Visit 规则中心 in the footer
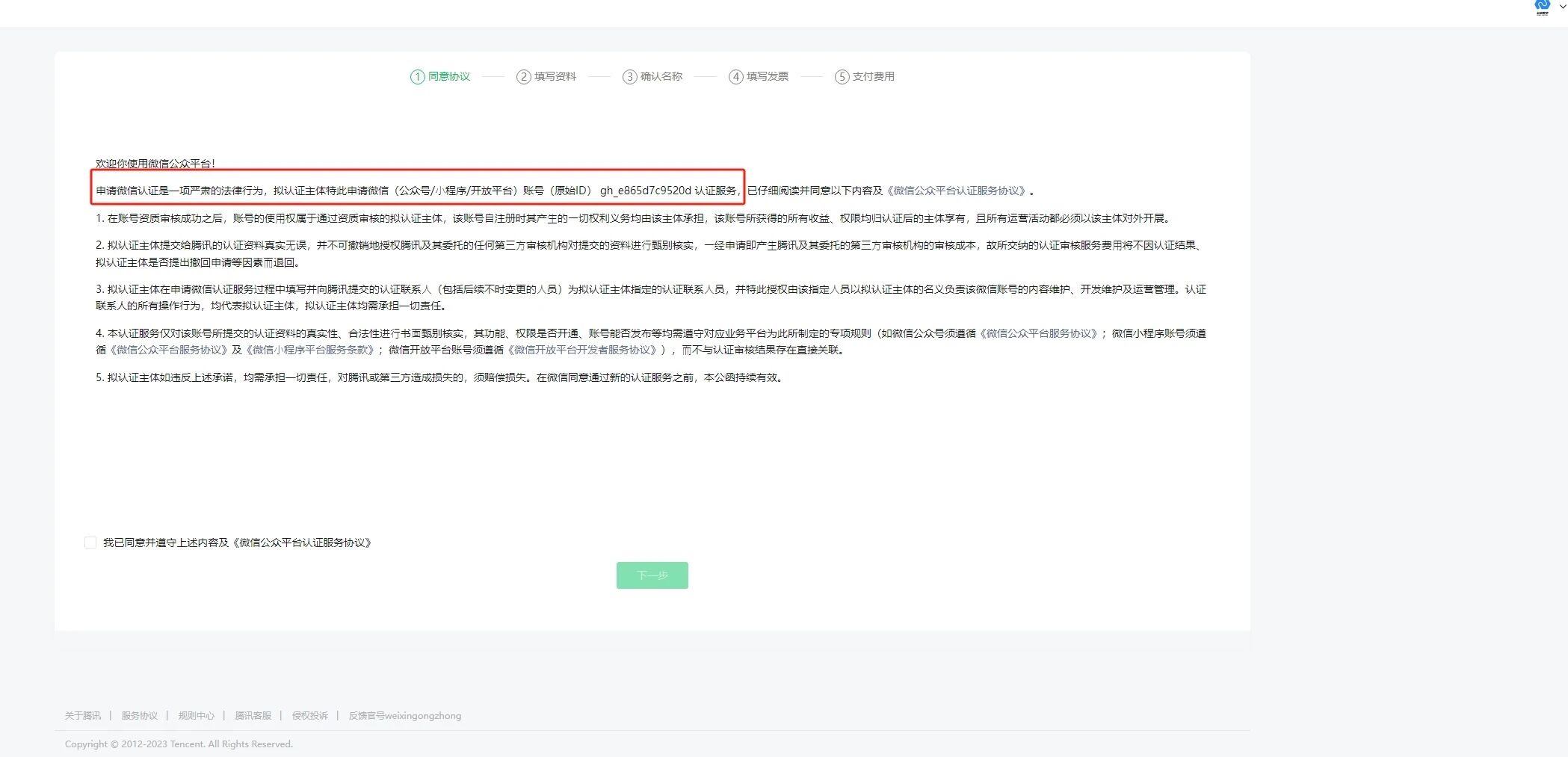Screen dimensions: 1568x757 tap(197, 716)
